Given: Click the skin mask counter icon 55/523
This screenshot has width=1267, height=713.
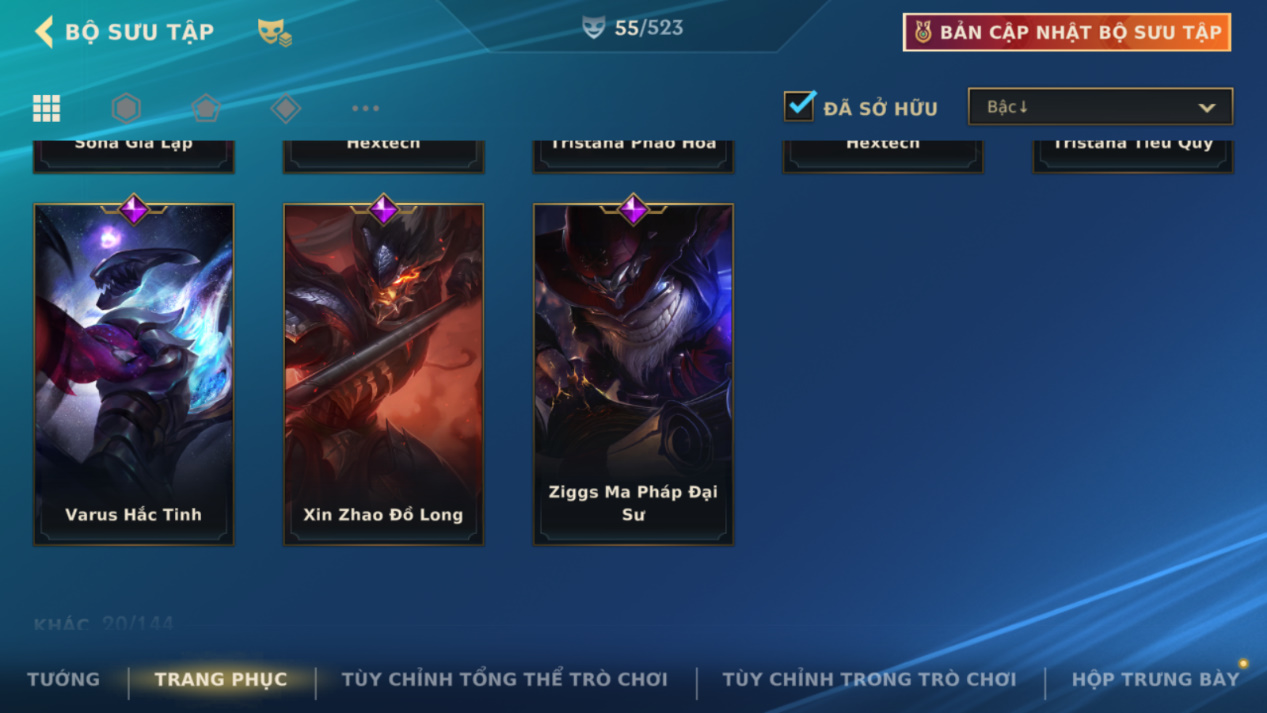Looking at the screenshot, I should (x=594, y=28).
